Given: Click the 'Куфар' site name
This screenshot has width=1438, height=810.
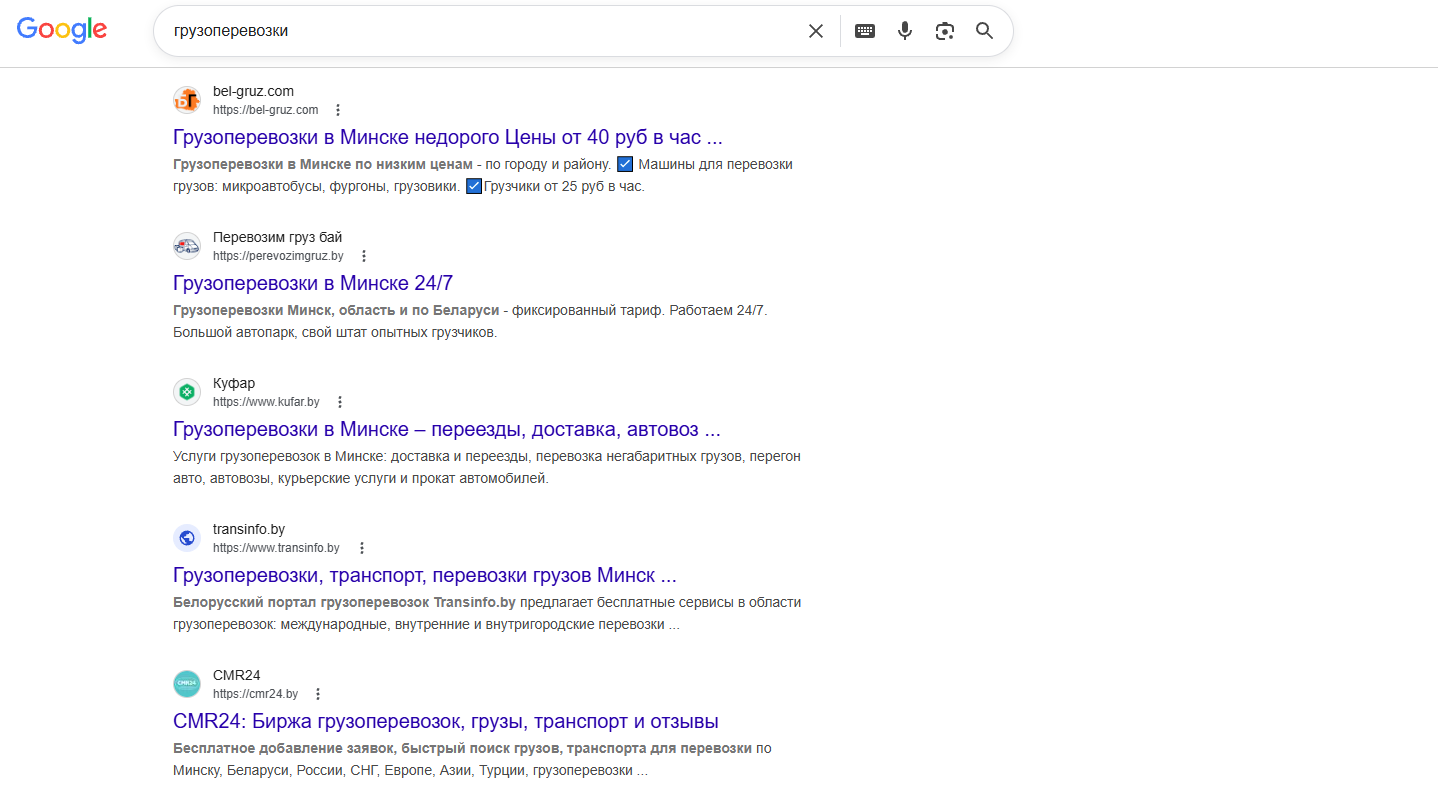Looking at the screenshot, I should point(234,383).
